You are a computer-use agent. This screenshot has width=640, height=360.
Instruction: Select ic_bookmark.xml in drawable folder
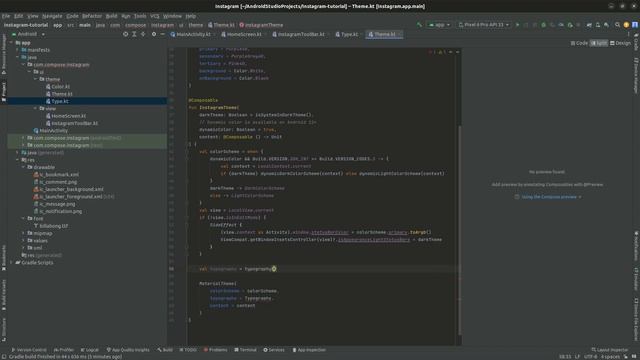[56, 175]
